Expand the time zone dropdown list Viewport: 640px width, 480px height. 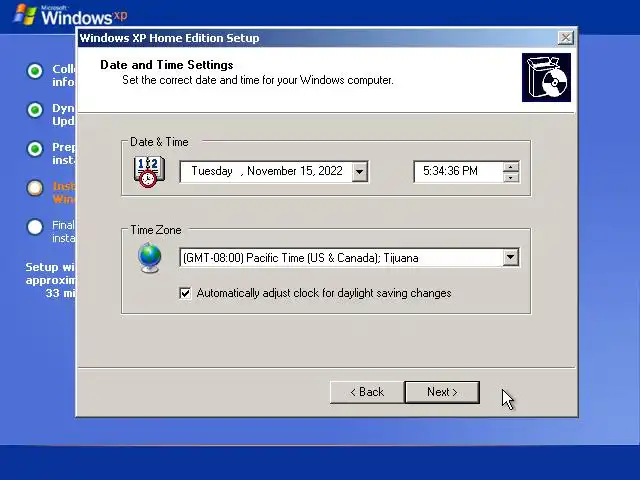[510, 258]
